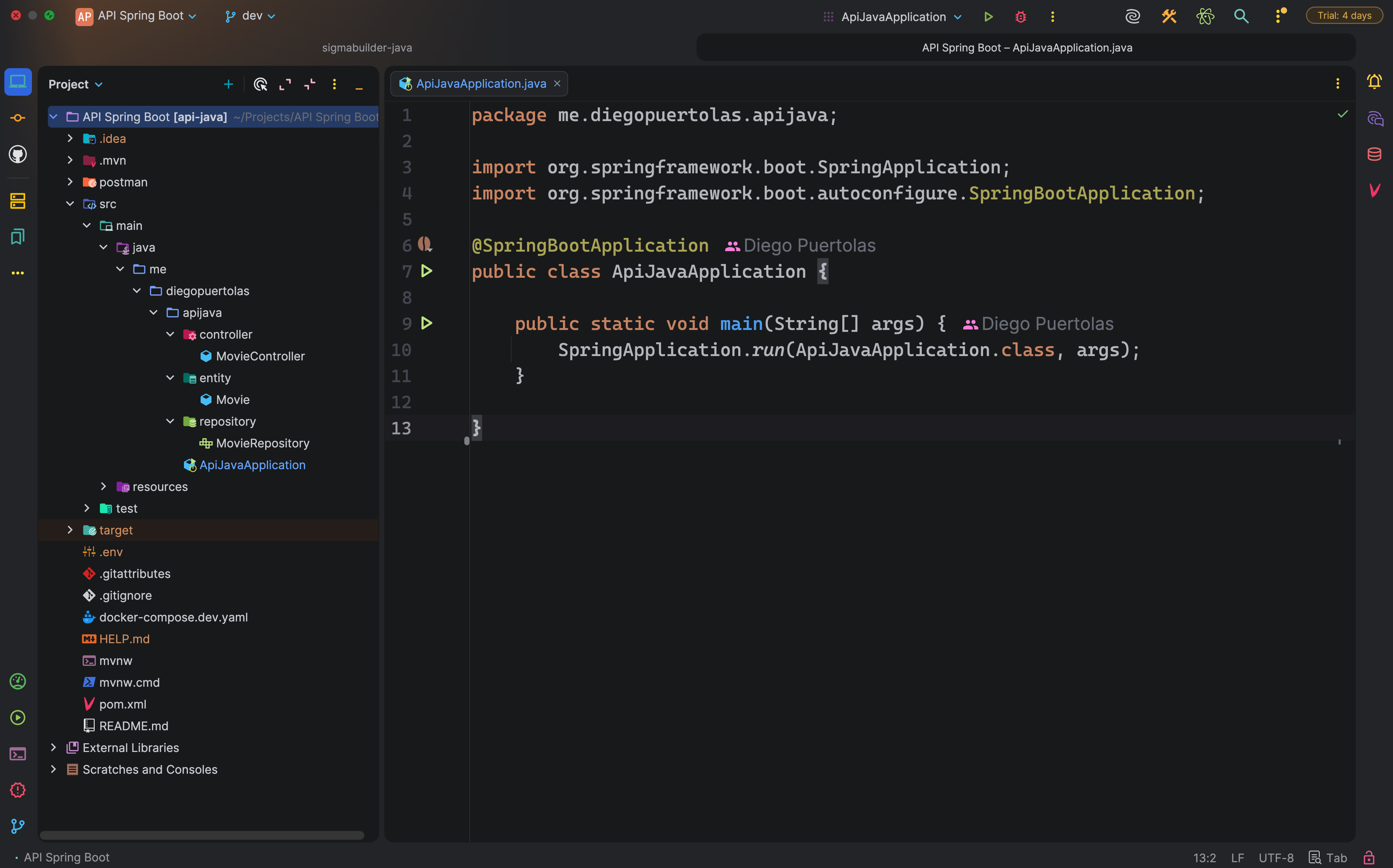The width and height of the screenshot is (1393, 868).
Task: Open the build tools hammer-wrench icon
Action: (1169, 17)
